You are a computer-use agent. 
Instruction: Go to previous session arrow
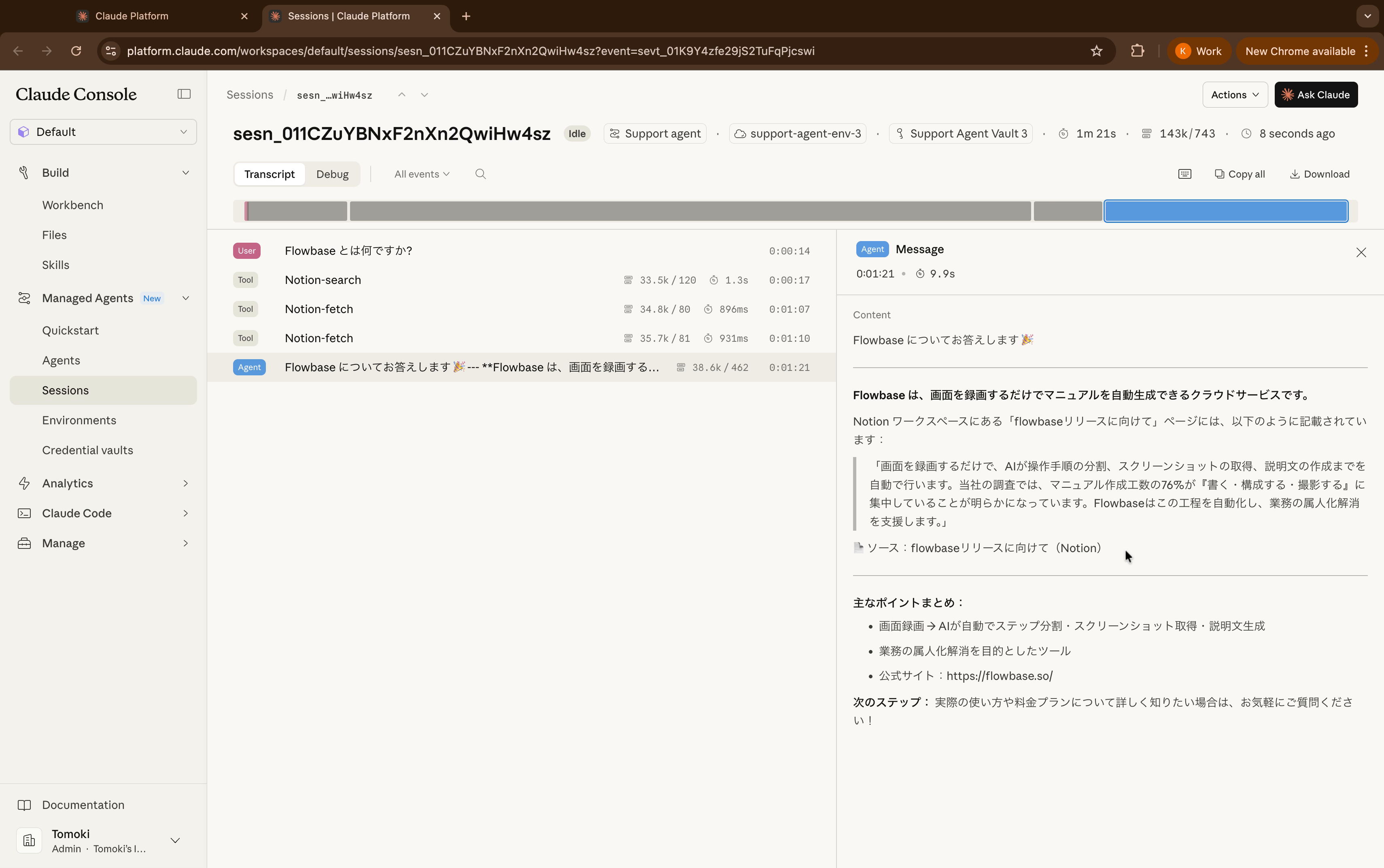[402, 95]
